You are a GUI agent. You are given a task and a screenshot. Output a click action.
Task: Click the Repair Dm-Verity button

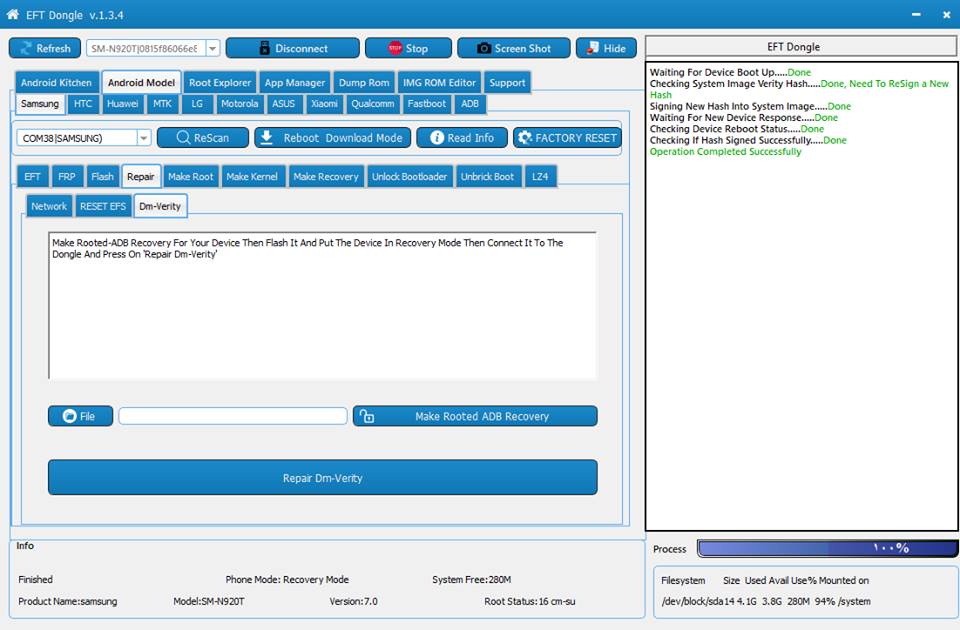tap(323, 478)
